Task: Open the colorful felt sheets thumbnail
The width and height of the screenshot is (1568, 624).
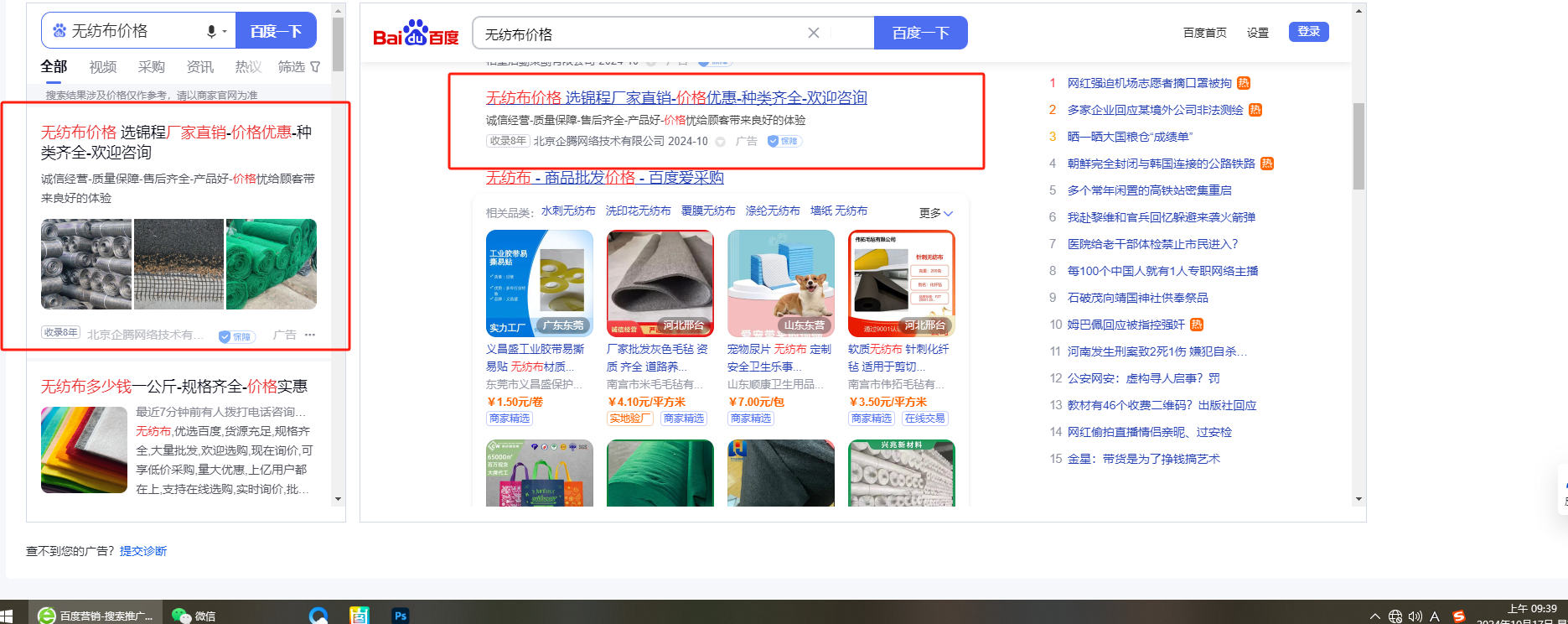Action: point(84,450)
